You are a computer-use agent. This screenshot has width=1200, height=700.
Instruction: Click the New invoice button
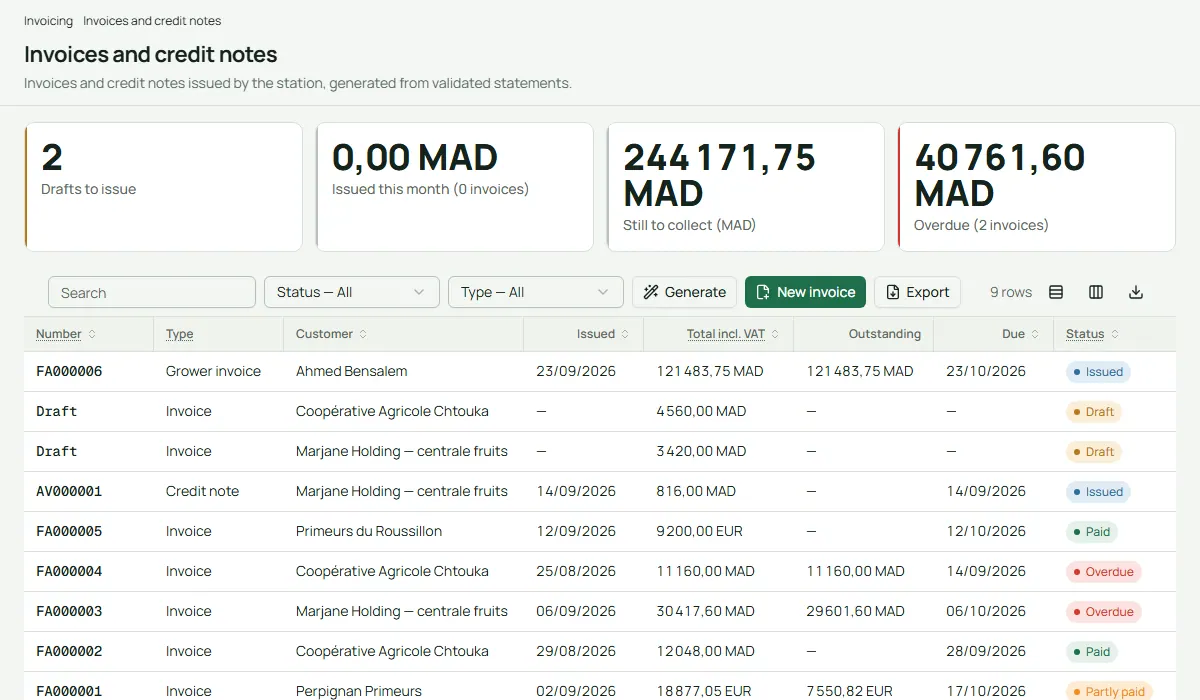805,292
